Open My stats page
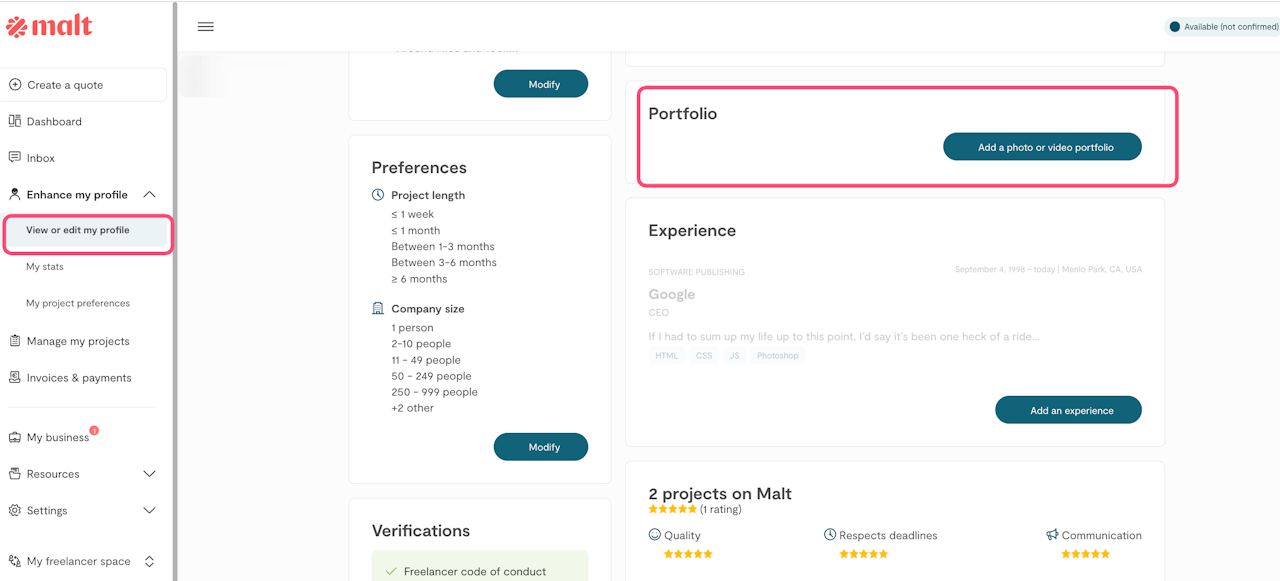 pos(45,267)
